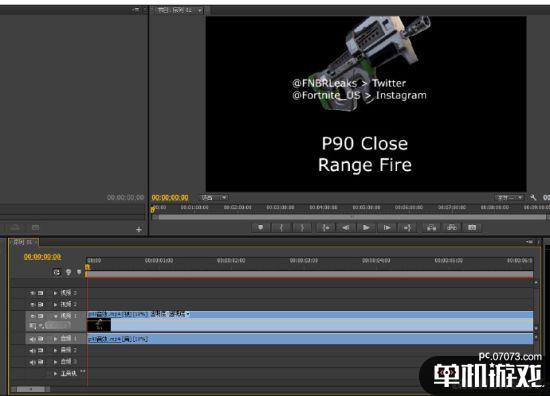Image resolution: width=550 pixels, height=396 pixels.
Task: Open the program monitor sequence tab dropdown
Action: (200, 11)
